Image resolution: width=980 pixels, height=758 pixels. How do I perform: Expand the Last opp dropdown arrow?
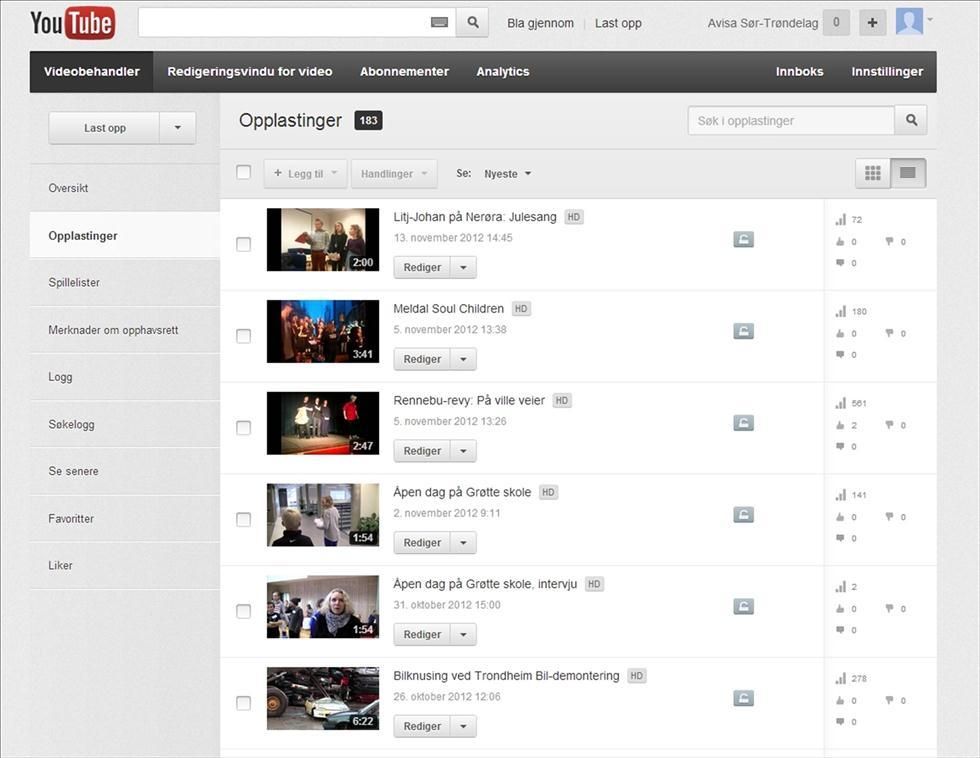click(x=177, y=127)
